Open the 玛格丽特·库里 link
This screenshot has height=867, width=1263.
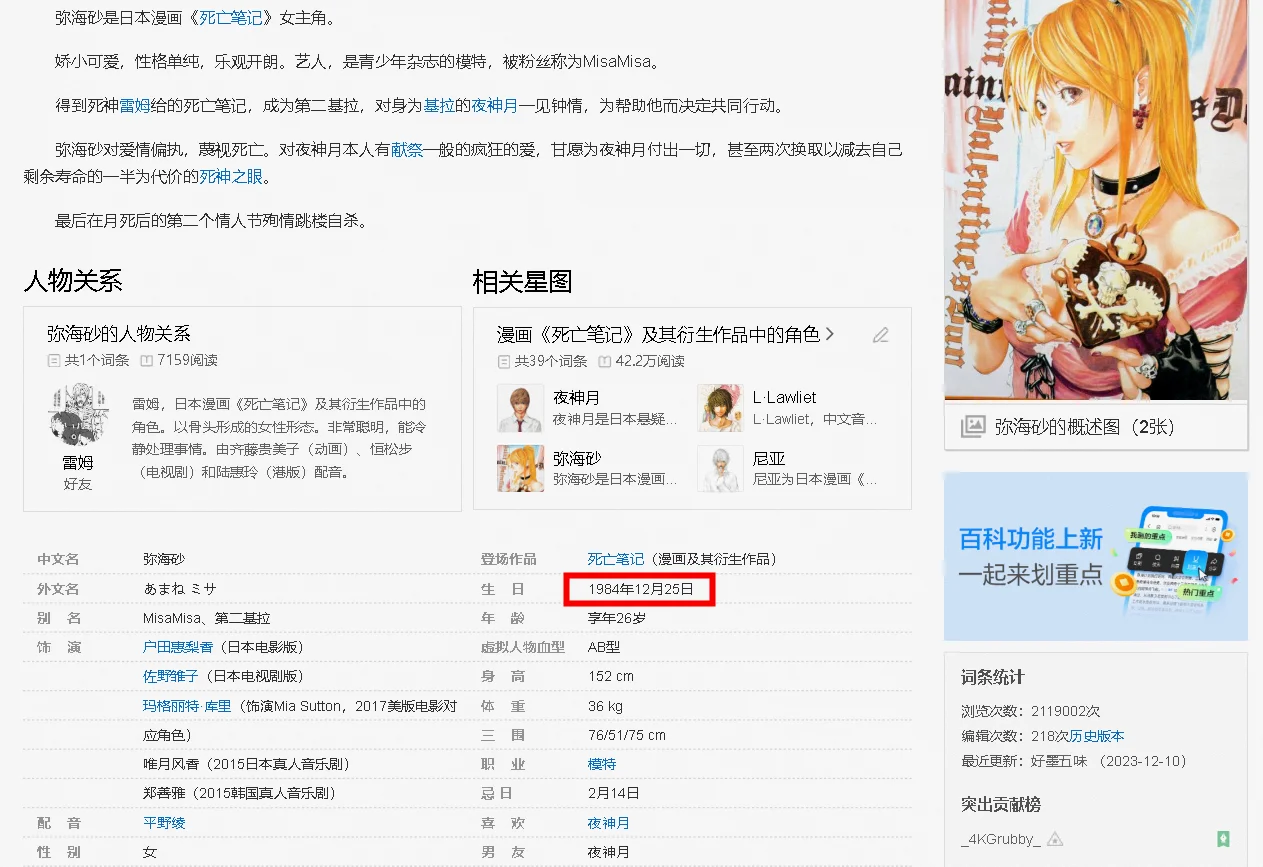pyautogui.click(x=187, y=706)
